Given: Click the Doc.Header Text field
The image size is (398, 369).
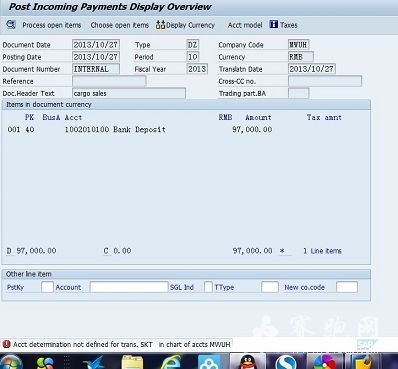Looking at the screenshot, I should 129,93.
